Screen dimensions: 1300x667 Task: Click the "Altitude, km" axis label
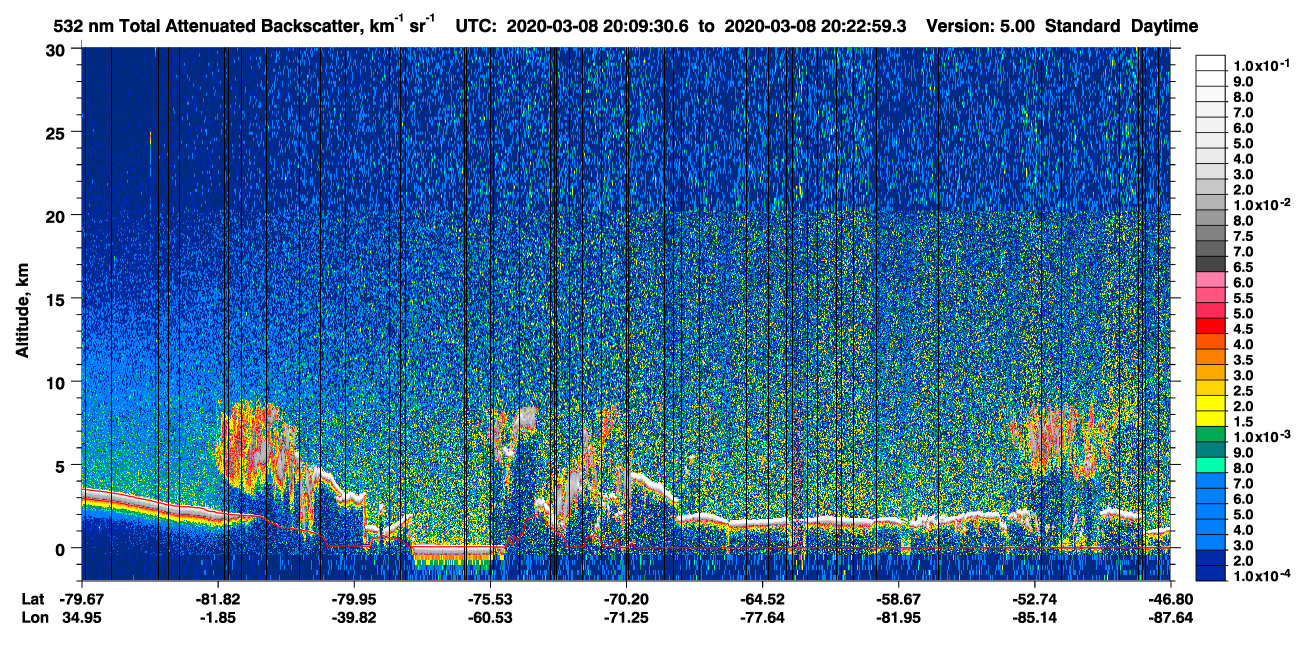(22, 313)
